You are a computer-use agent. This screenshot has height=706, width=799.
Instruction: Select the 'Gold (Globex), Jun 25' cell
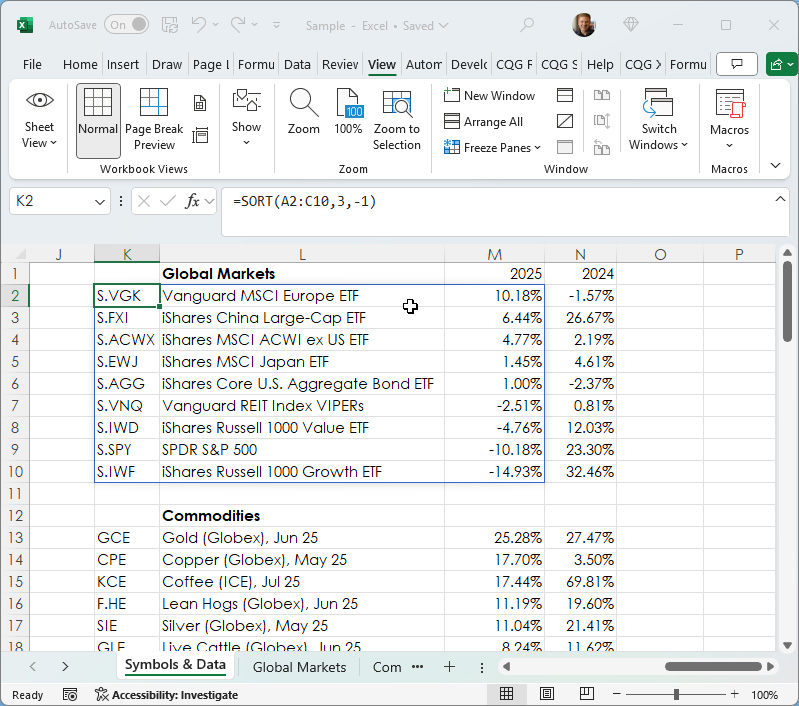(302, 538)
